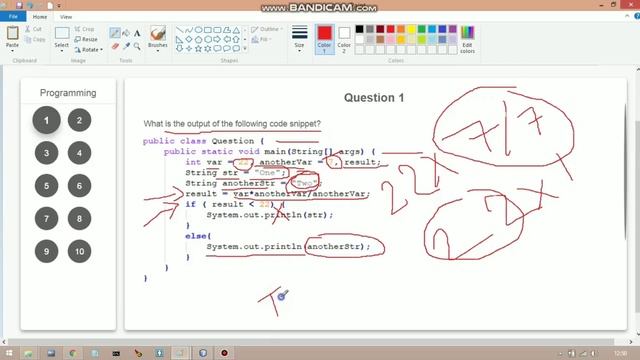This screenshot has width=640, height=360.
Task: Pick the brown color swatch
Action: click(x=380, y=39)
